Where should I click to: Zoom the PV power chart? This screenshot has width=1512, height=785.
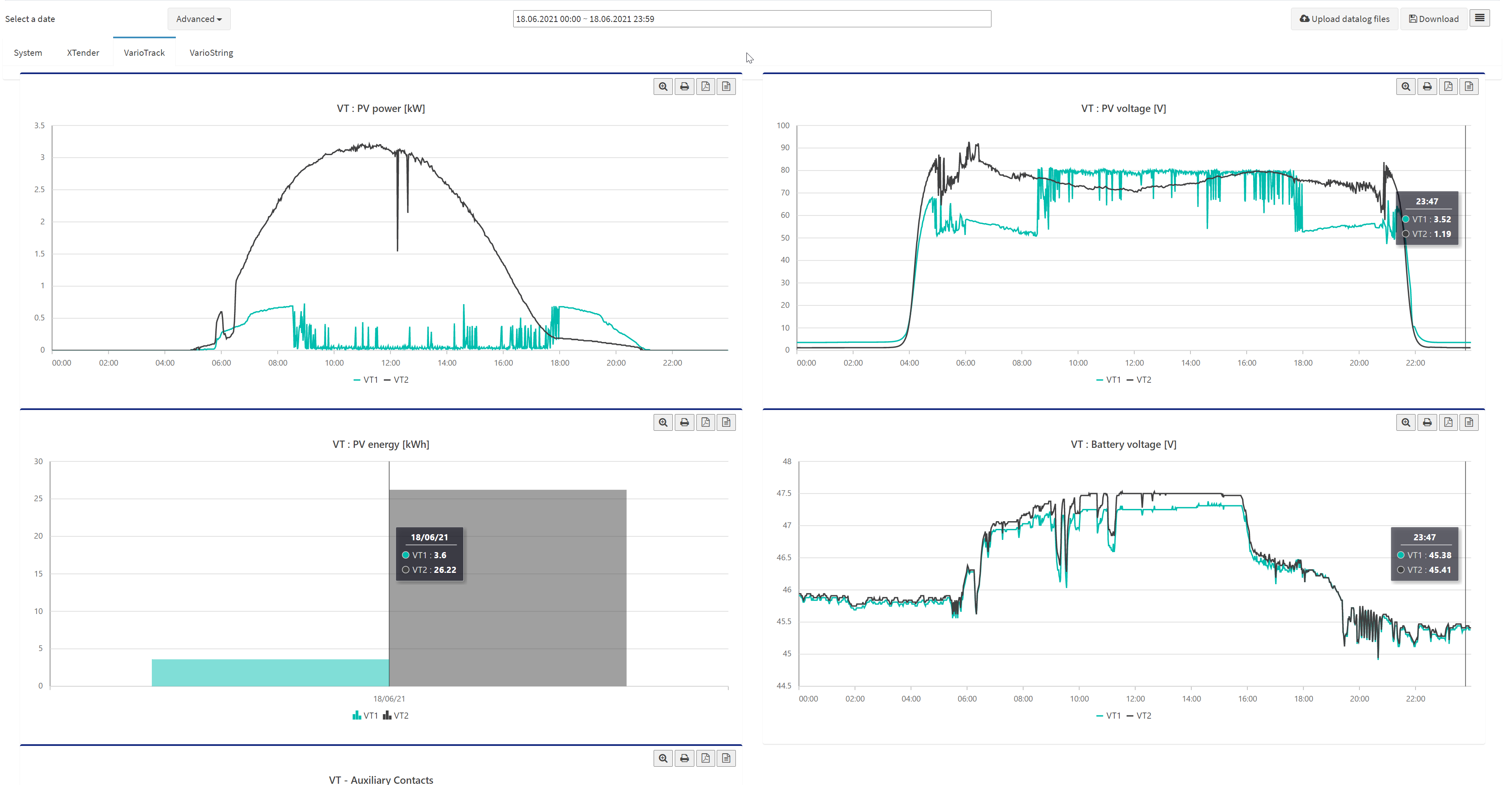pos(663,86)
